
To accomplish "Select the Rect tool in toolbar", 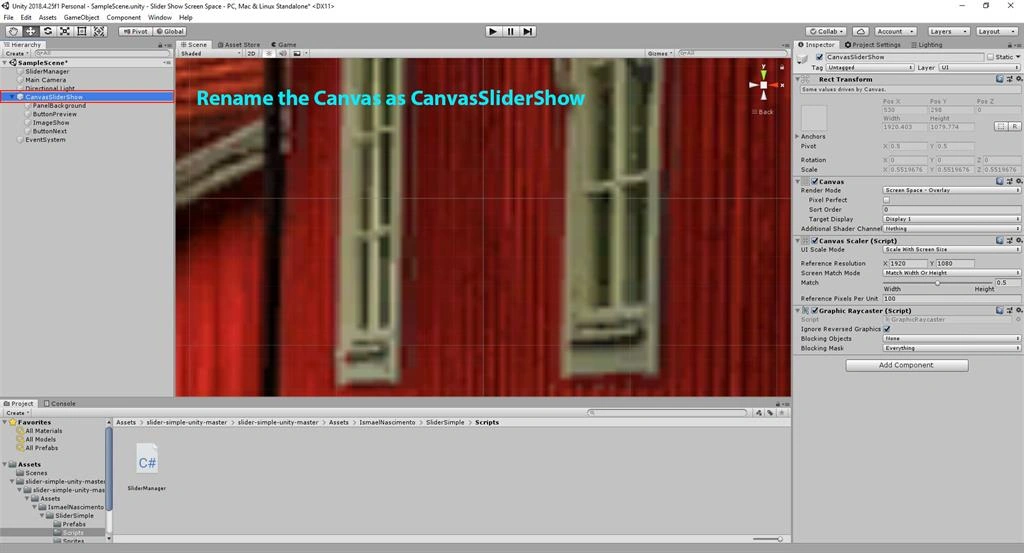I will pos(82,31).
